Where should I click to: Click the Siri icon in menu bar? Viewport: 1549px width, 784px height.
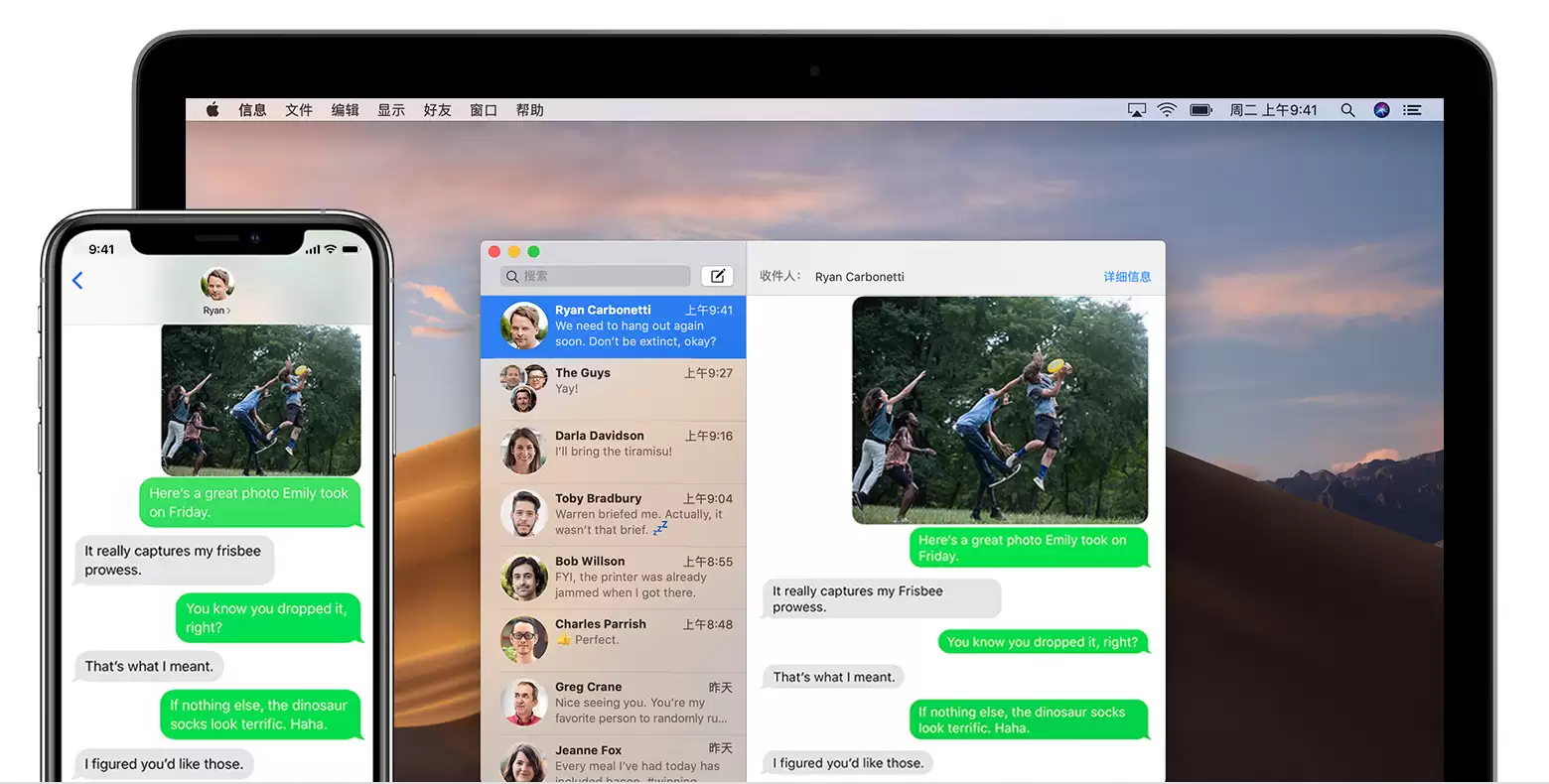(x=1381, y=110)
